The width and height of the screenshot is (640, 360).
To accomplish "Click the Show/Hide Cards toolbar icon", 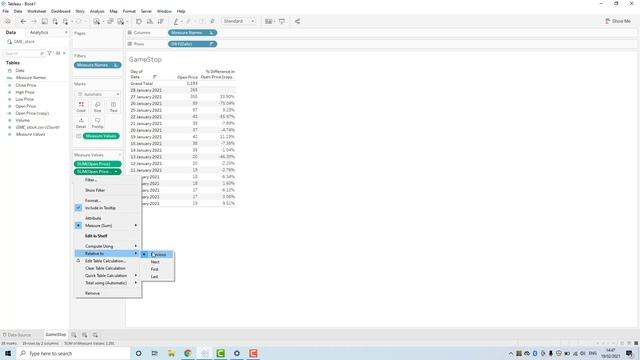I will click(268, 21).
